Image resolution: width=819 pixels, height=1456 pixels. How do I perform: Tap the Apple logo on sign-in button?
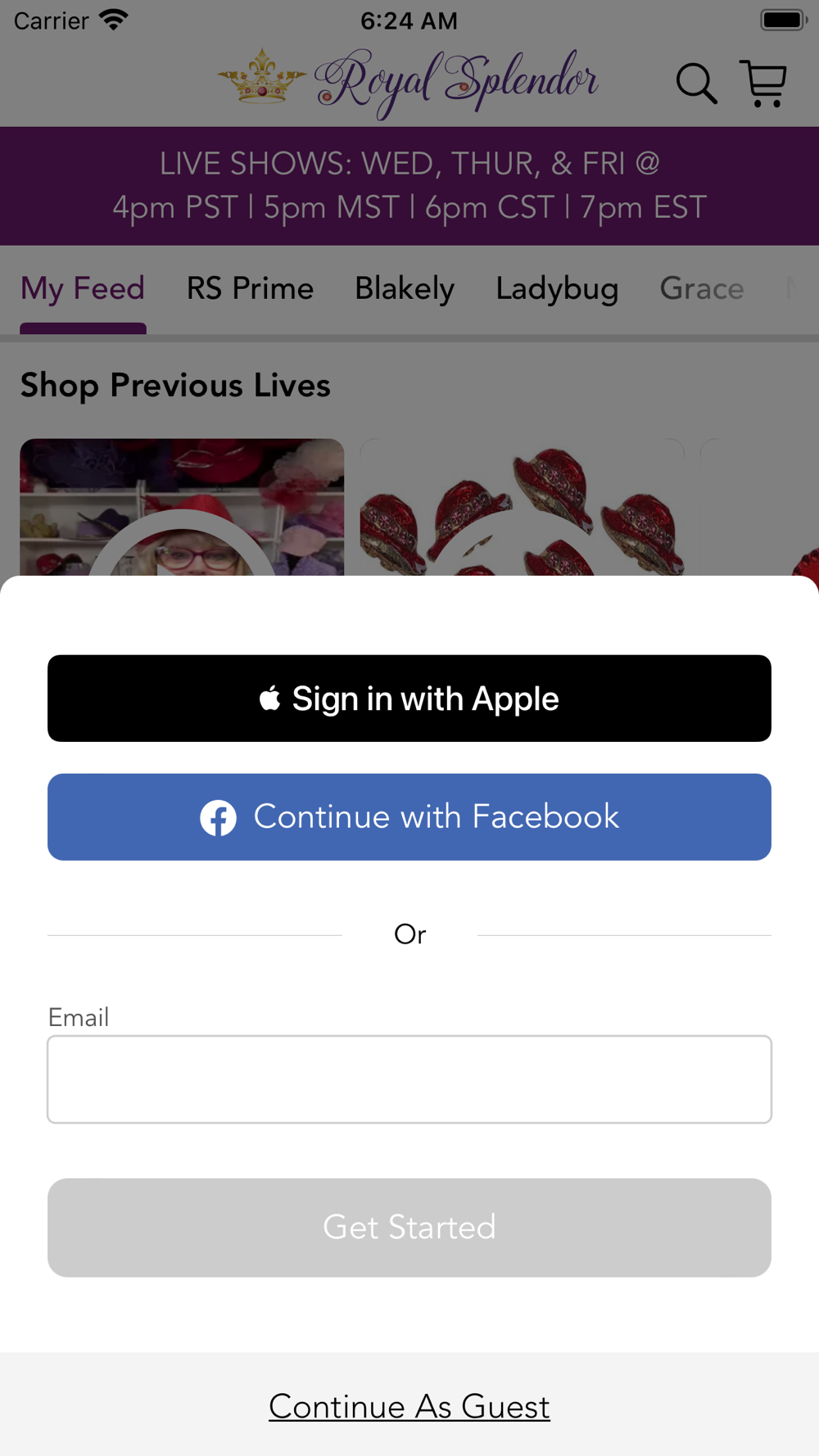pyautogui.click(x=269, y=699)
